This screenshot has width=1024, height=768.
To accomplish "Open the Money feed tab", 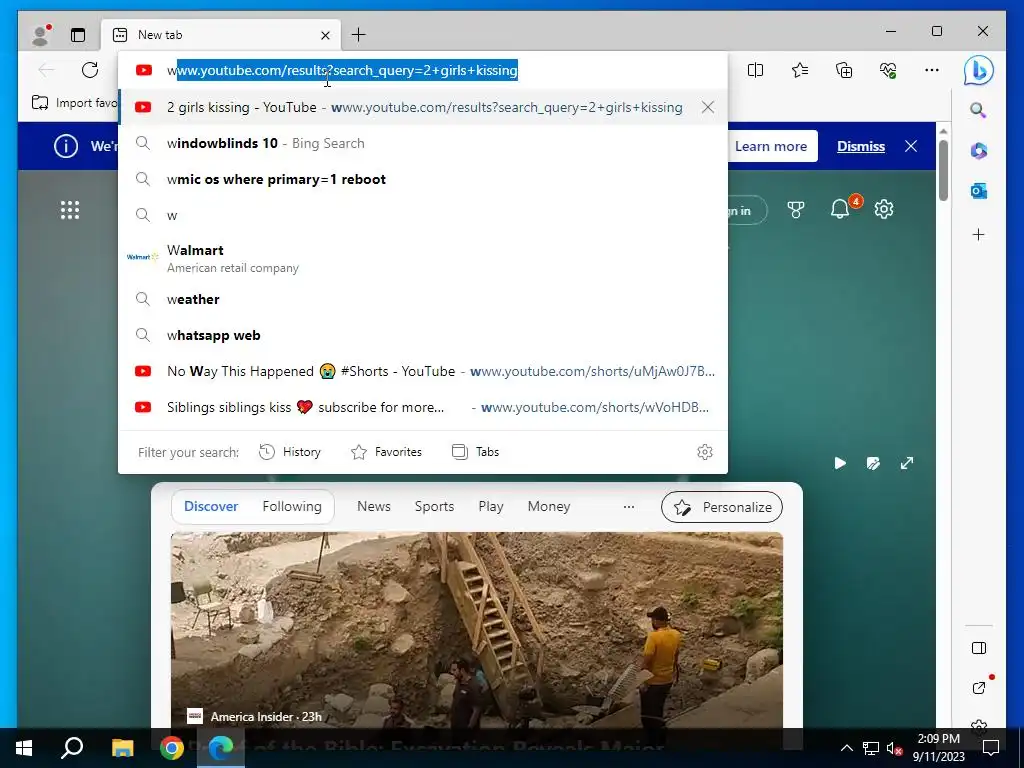I will 549,506.
